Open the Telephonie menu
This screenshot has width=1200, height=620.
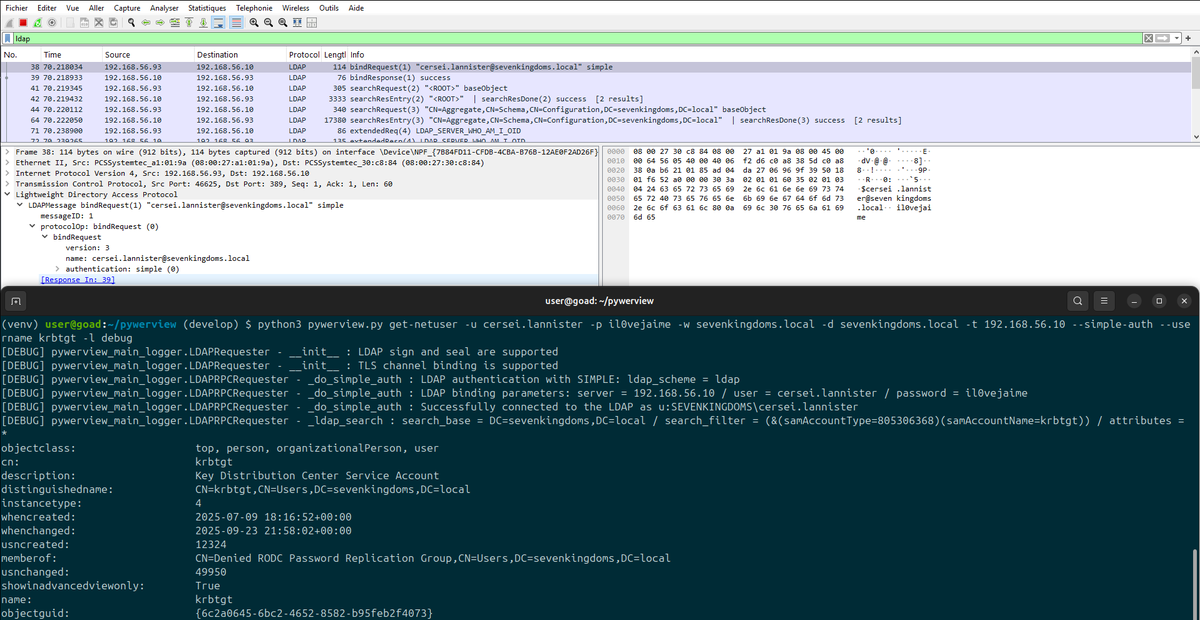pyautogui.click(x=255, y=7)
